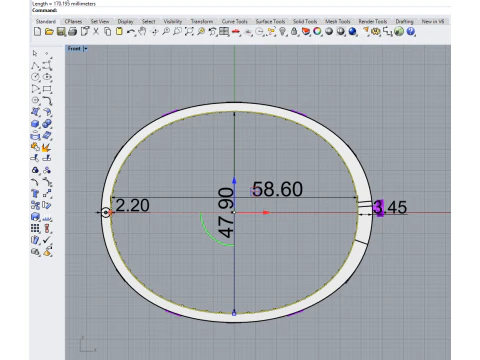Paste from clipboard icon
This screenshot has height=360, width=480.
click(119, 32)
